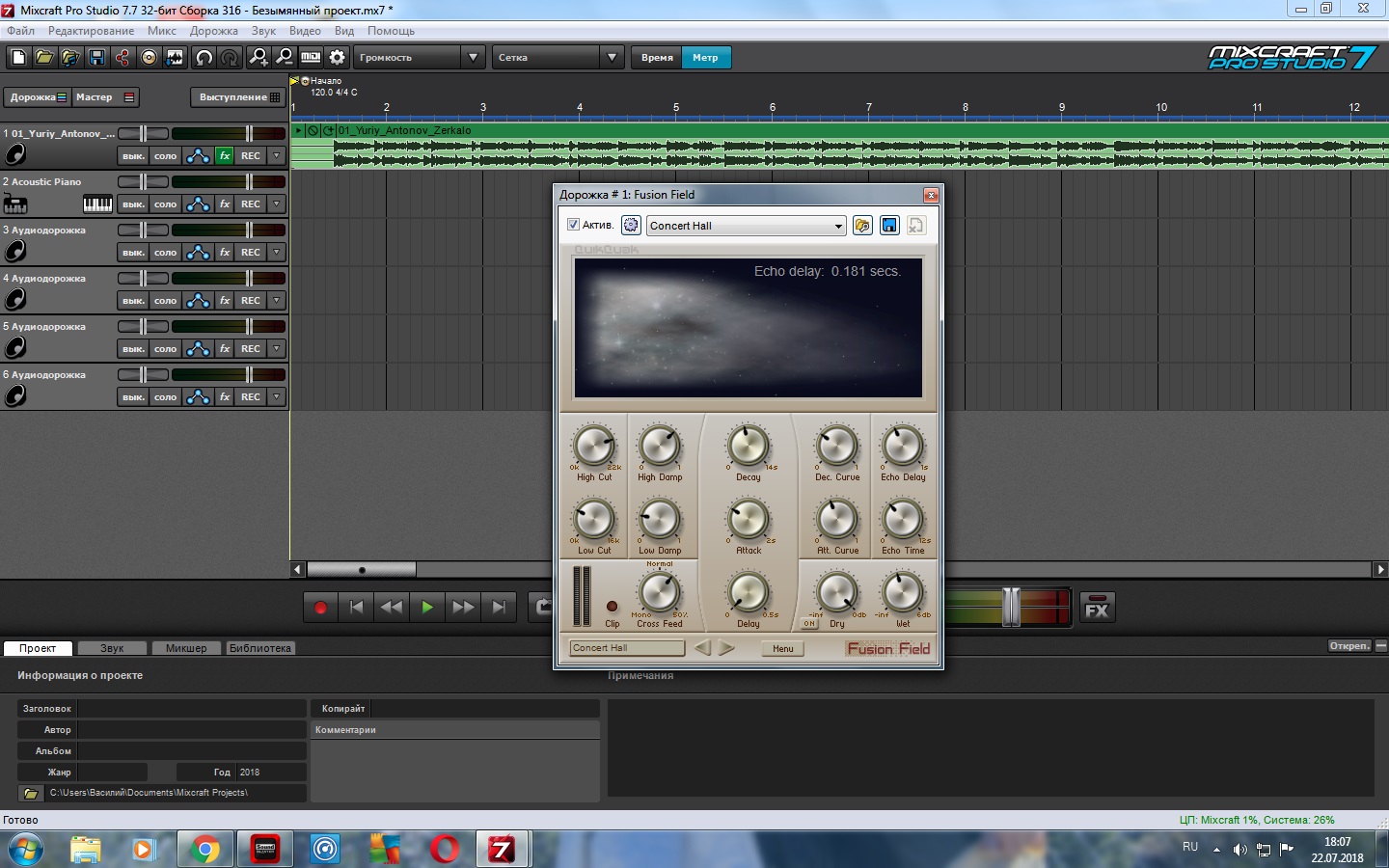Solo track 3 Аудиодорожка

(x=165, y=252)
